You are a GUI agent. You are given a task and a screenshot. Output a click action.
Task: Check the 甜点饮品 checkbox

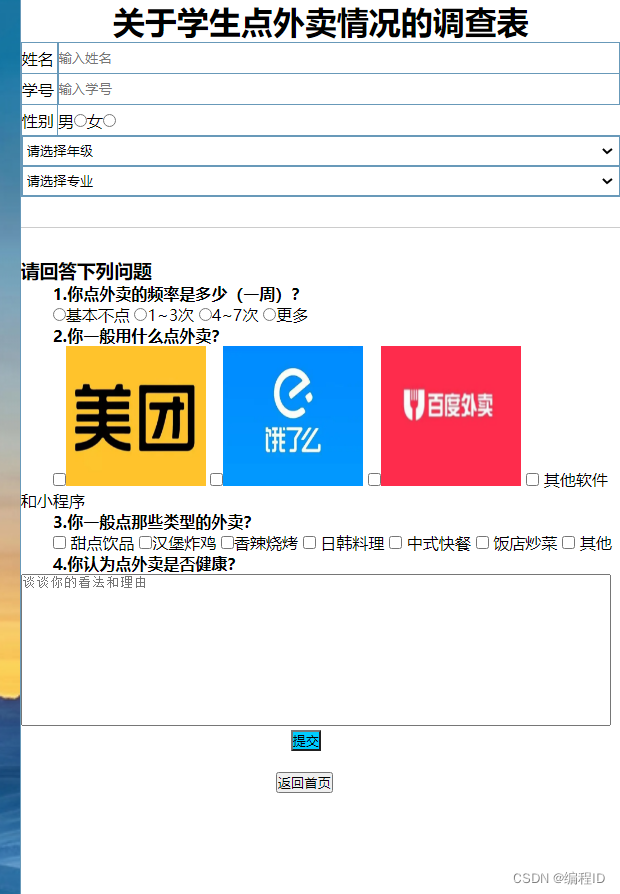pos(59,542)
